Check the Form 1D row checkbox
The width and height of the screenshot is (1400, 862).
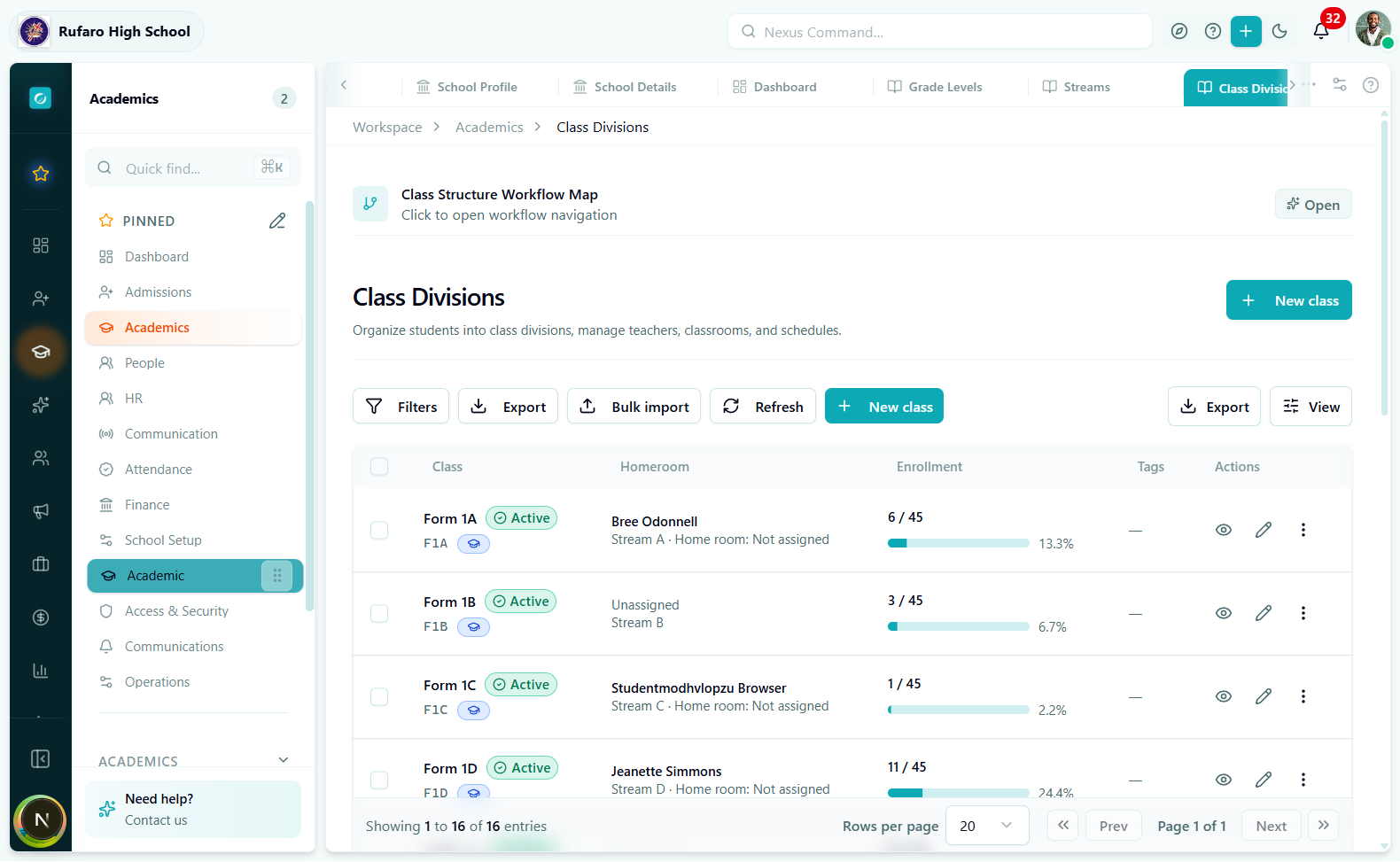379,780
